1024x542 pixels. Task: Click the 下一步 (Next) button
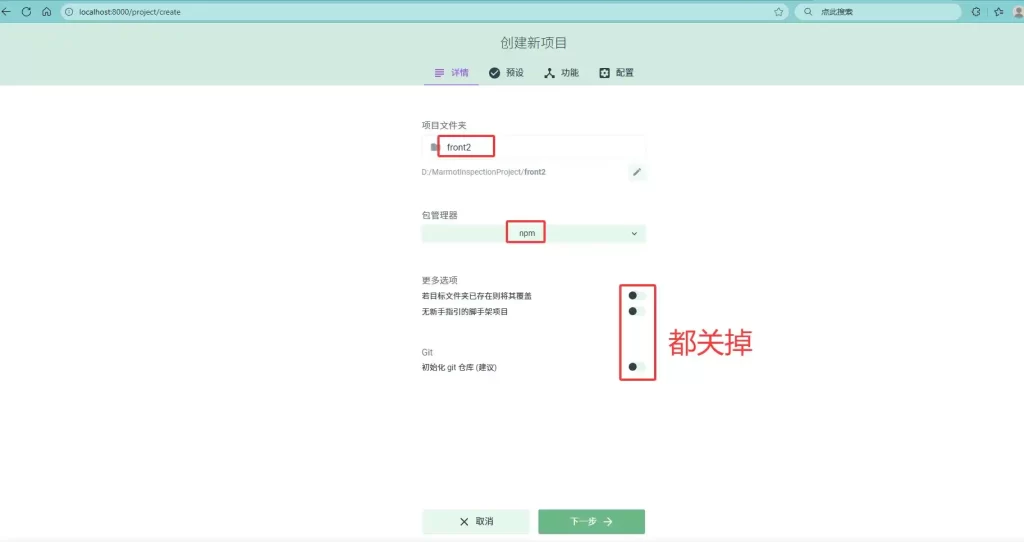pyautogui.click(x=591, y=521)
